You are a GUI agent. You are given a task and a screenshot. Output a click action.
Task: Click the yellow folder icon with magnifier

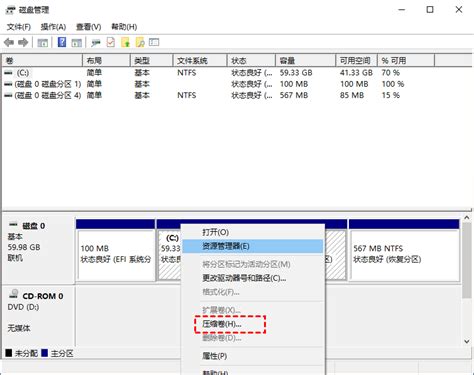[140, 42]
